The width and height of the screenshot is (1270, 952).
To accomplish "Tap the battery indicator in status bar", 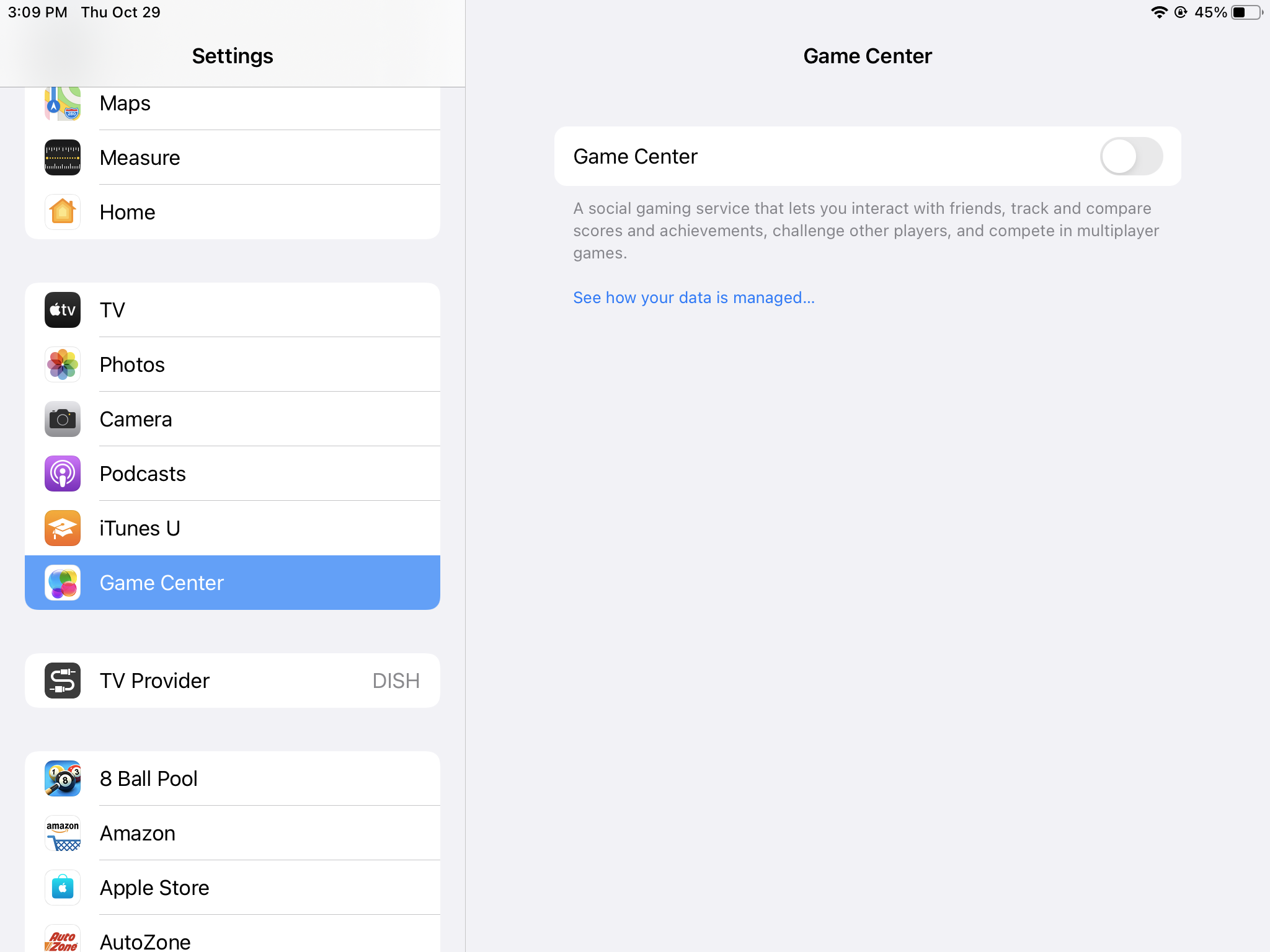I will tap(1246, 12).
